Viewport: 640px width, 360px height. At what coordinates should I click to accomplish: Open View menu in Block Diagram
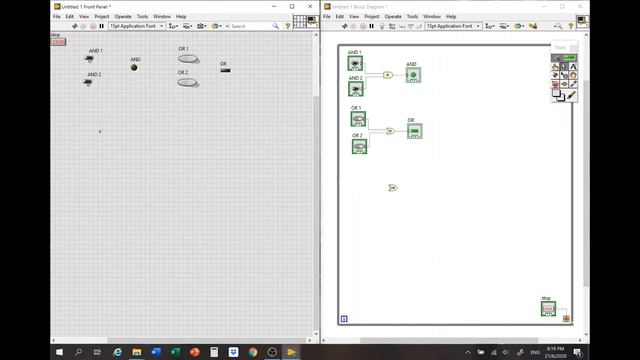tap(354, 16)
